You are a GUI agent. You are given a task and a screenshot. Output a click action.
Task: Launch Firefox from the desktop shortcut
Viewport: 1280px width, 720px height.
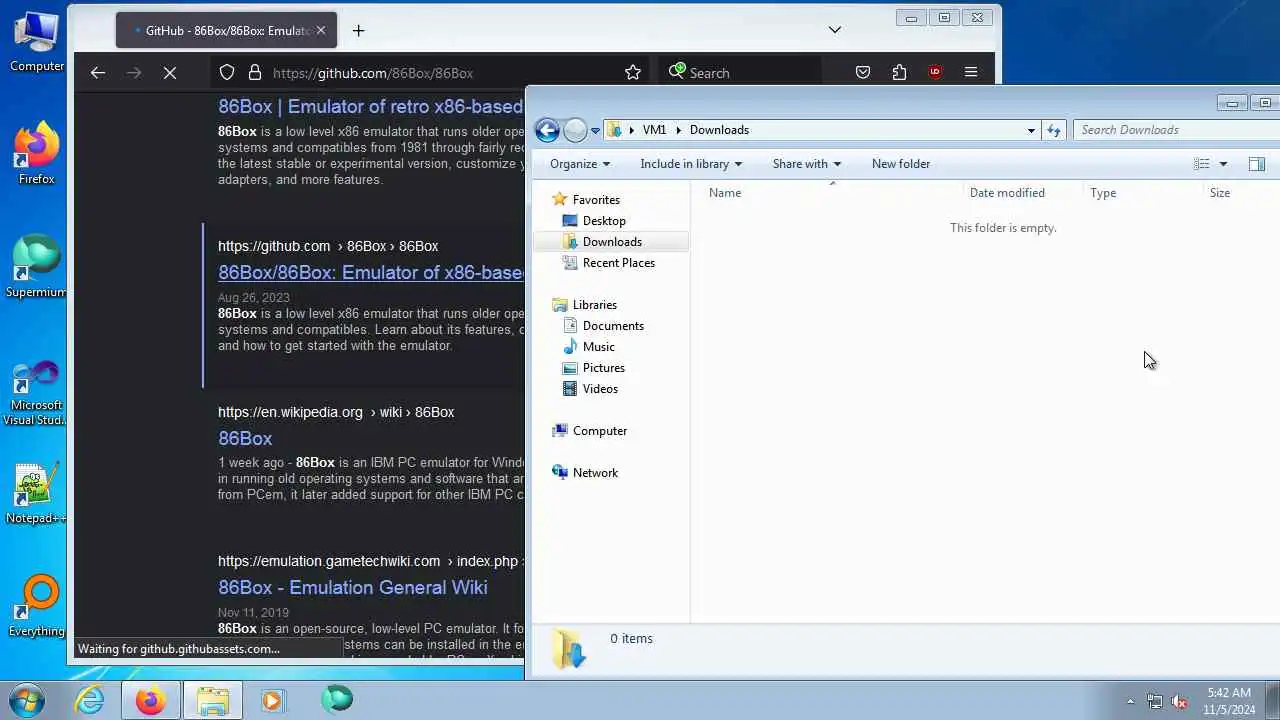[x=37, y=153]
